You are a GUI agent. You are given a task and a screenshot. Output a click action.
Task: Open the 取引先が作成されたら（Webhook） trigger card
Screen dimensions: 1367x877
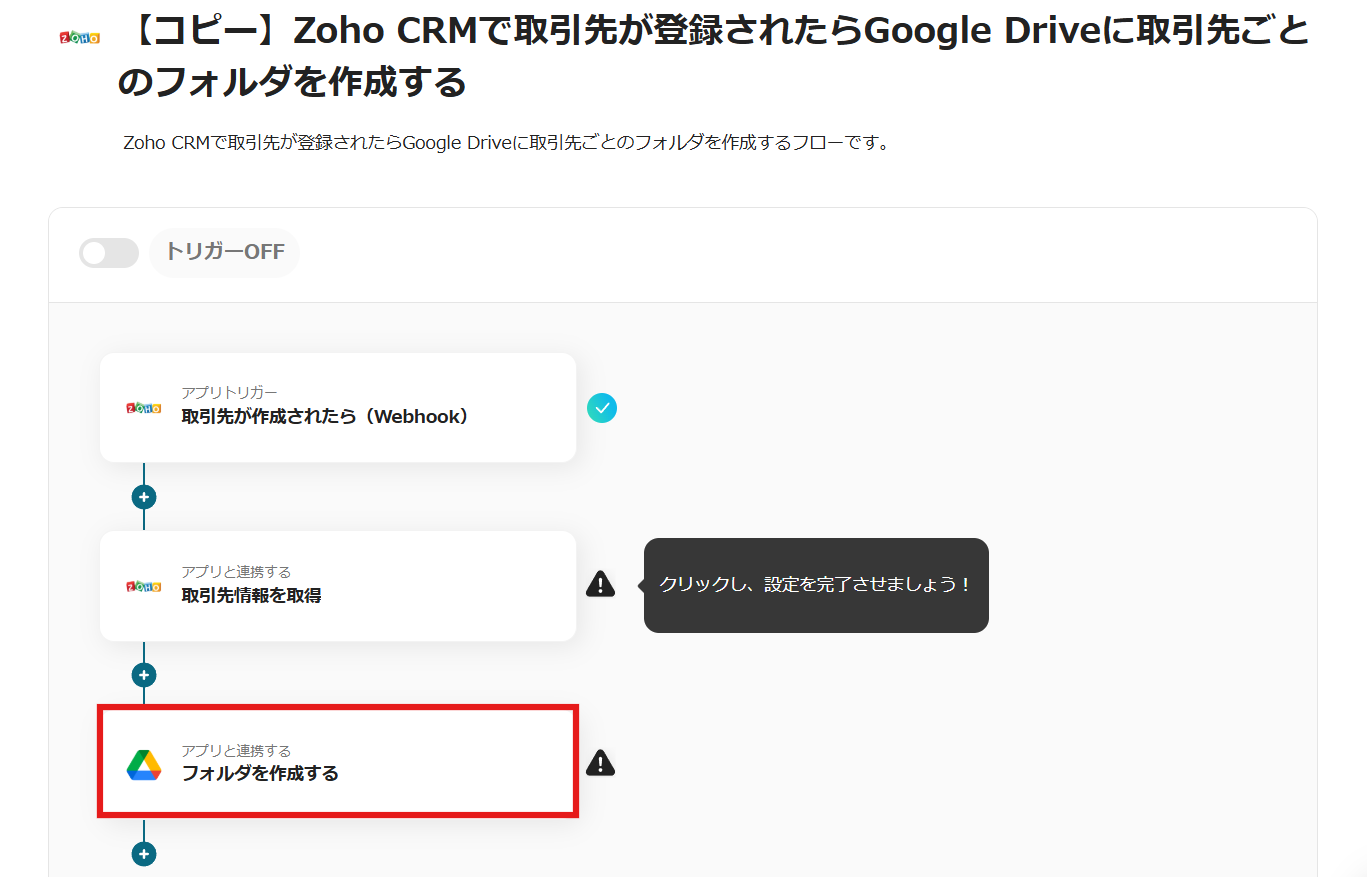(338, 407)
